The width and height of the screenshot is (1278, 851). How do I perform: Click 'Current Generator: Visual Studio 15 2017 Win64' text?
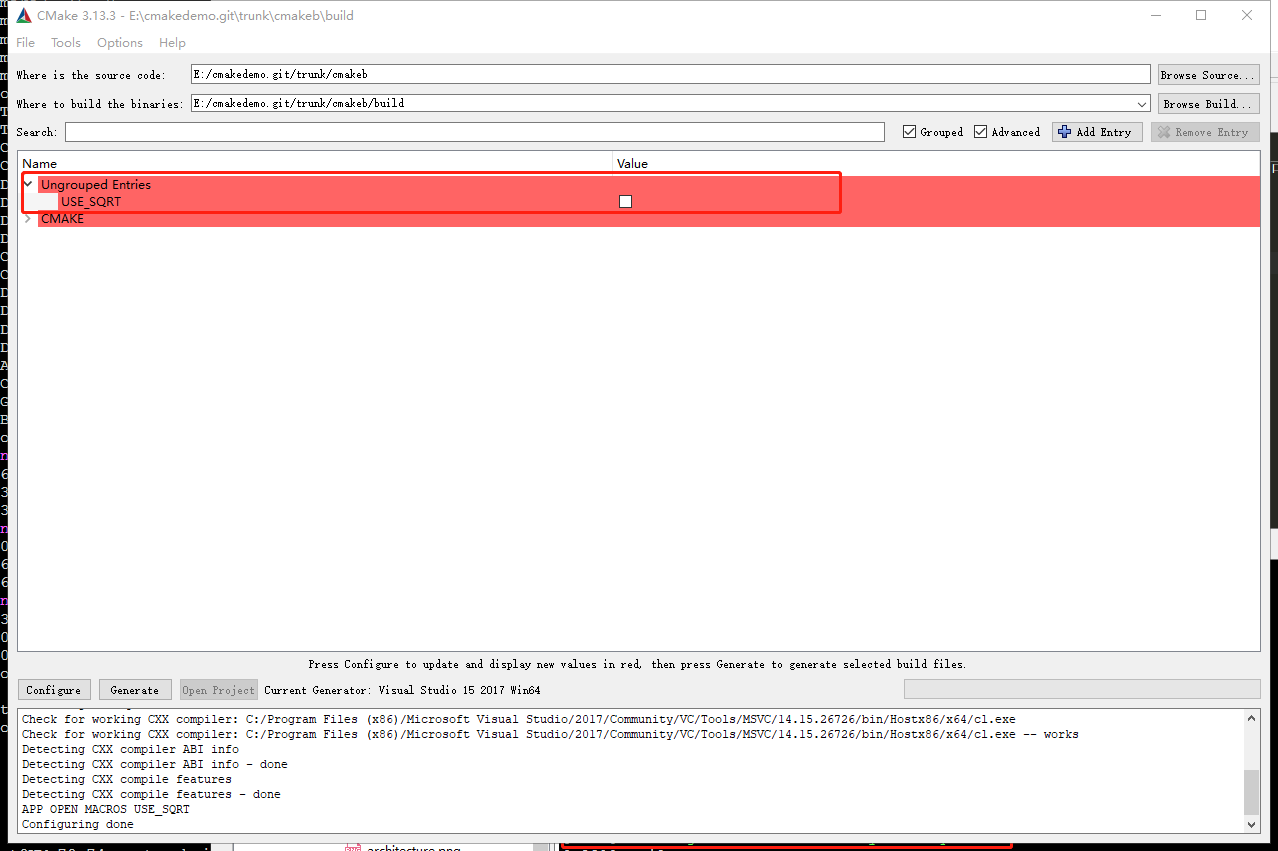403,690
